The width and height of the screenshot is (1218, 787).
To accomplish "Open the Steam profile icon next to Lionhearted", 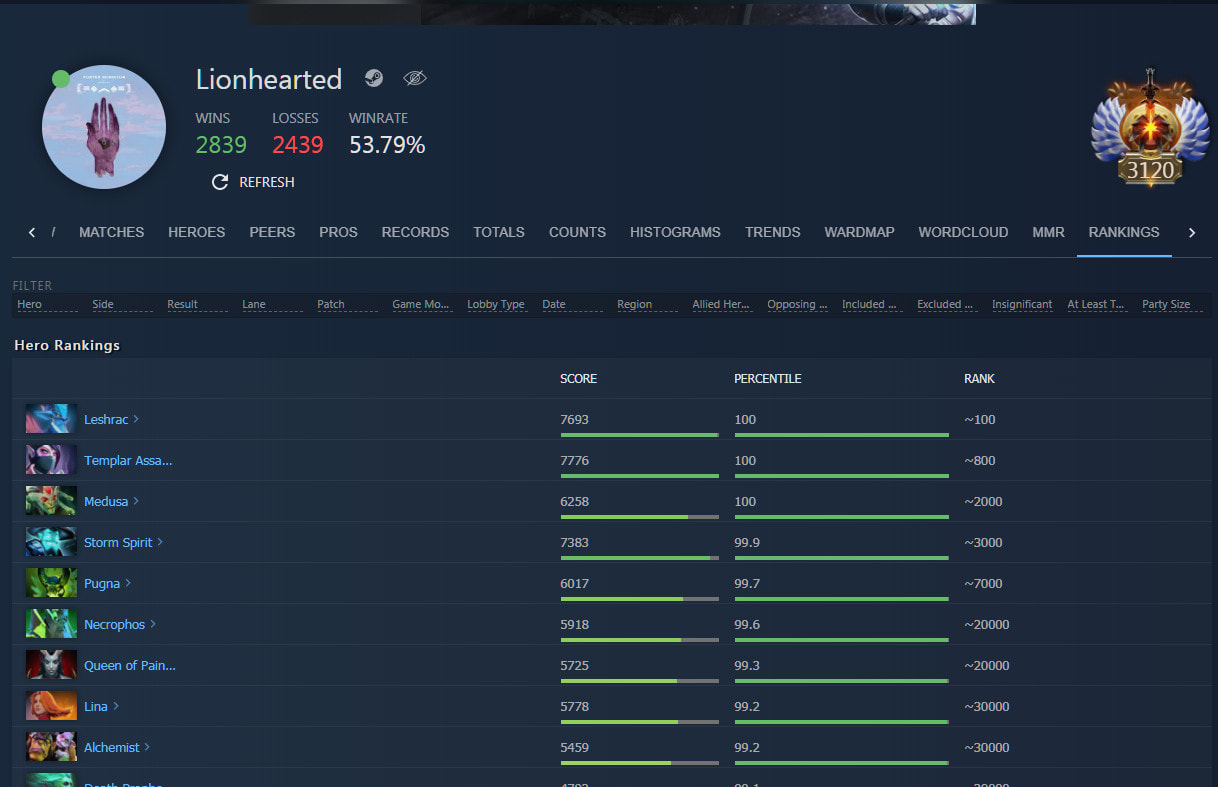I will click(374, 79).
